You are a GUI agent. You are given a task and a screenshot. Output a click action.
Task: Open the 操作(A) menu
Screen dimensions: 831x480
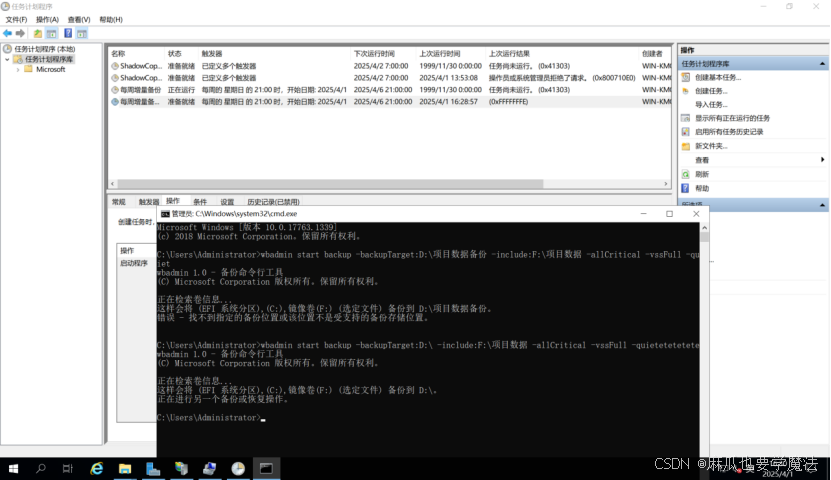(47, 20)
